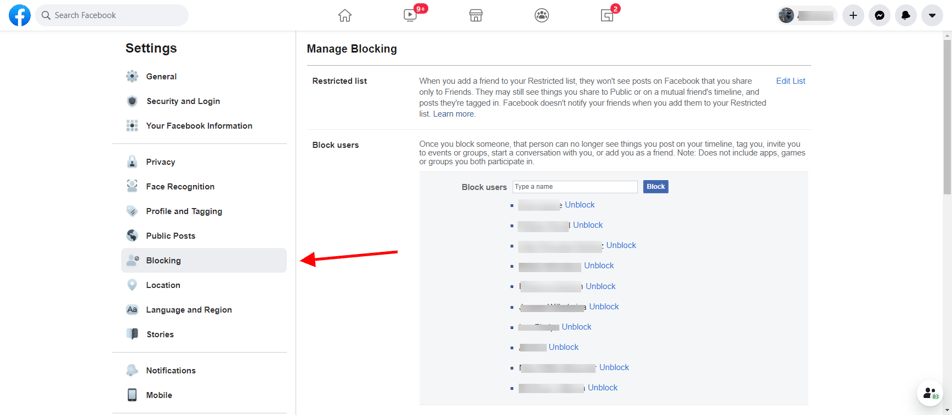952x415 pixels.
Task: Click the Facebook logo
Action: point(19,15)
